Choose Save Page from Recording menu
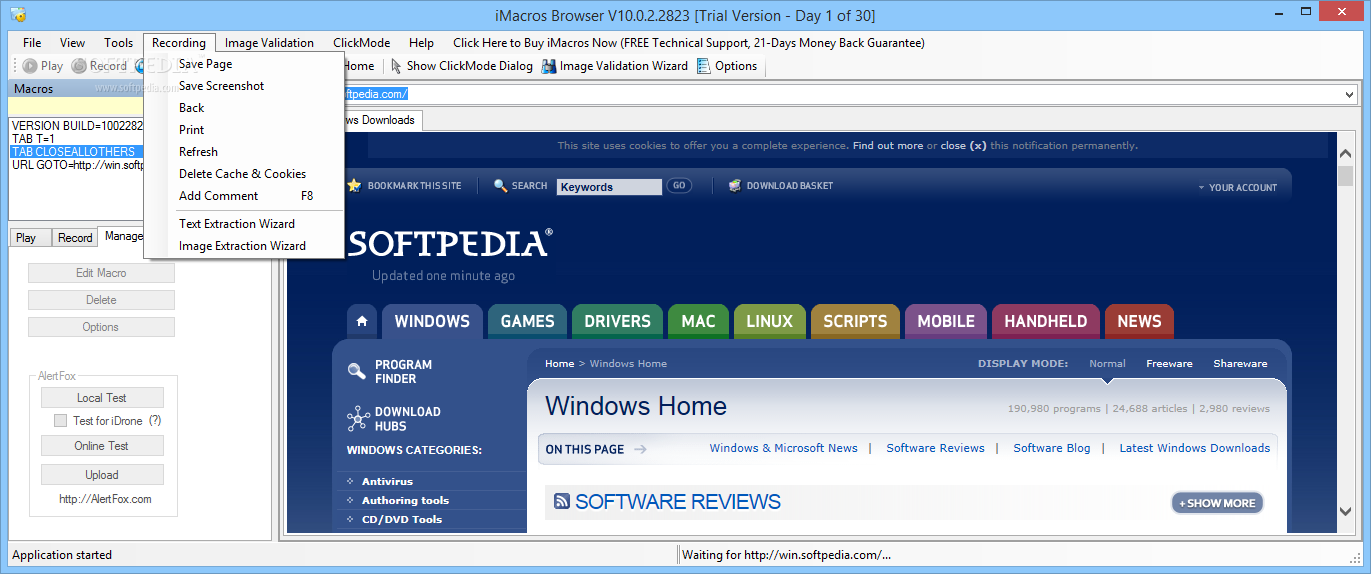This screenshot has width=1371, height=574. [x=244, y=64]
